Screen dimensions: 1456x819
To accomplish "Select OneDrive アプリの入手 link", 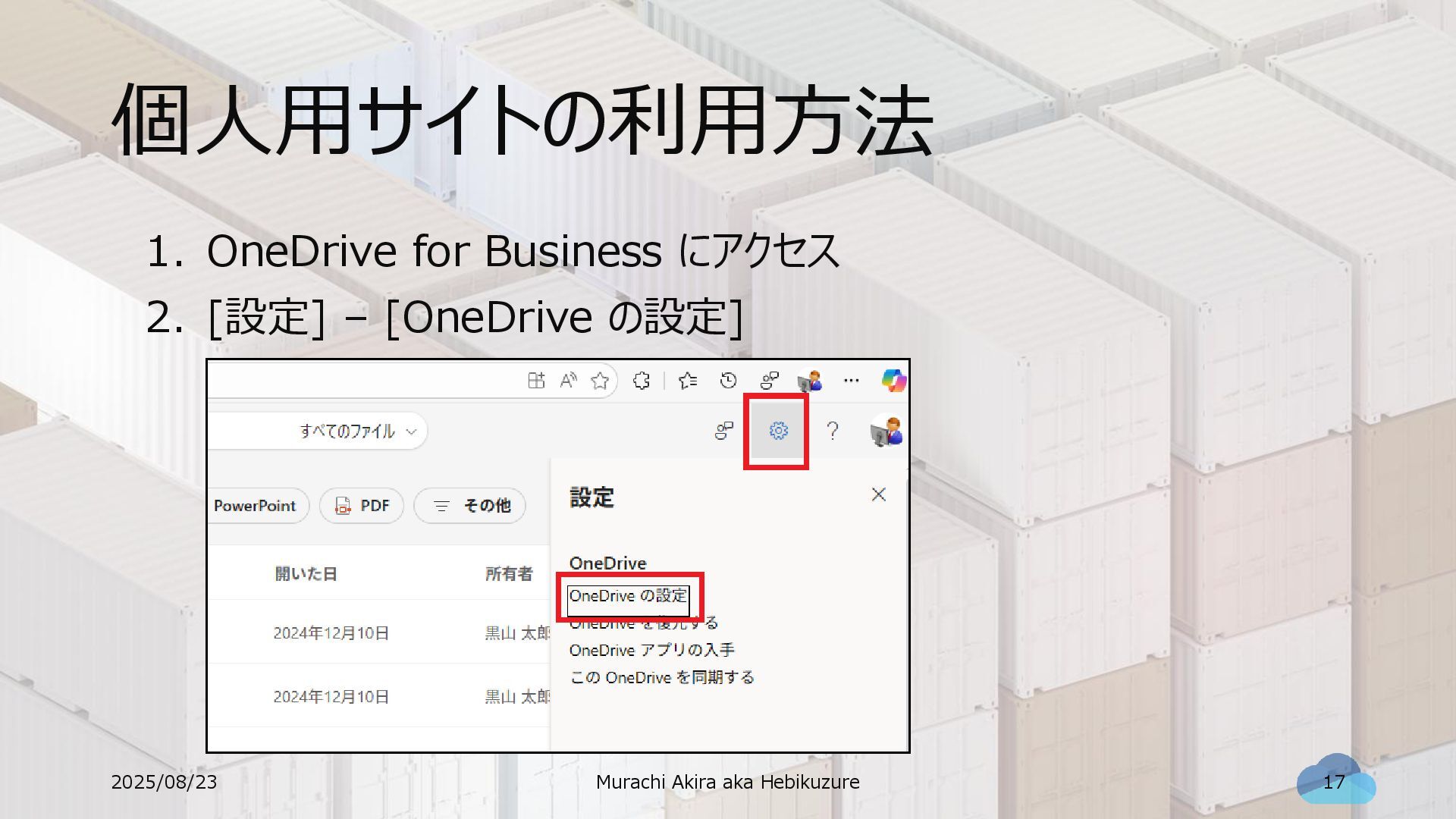I will [652, 650].
